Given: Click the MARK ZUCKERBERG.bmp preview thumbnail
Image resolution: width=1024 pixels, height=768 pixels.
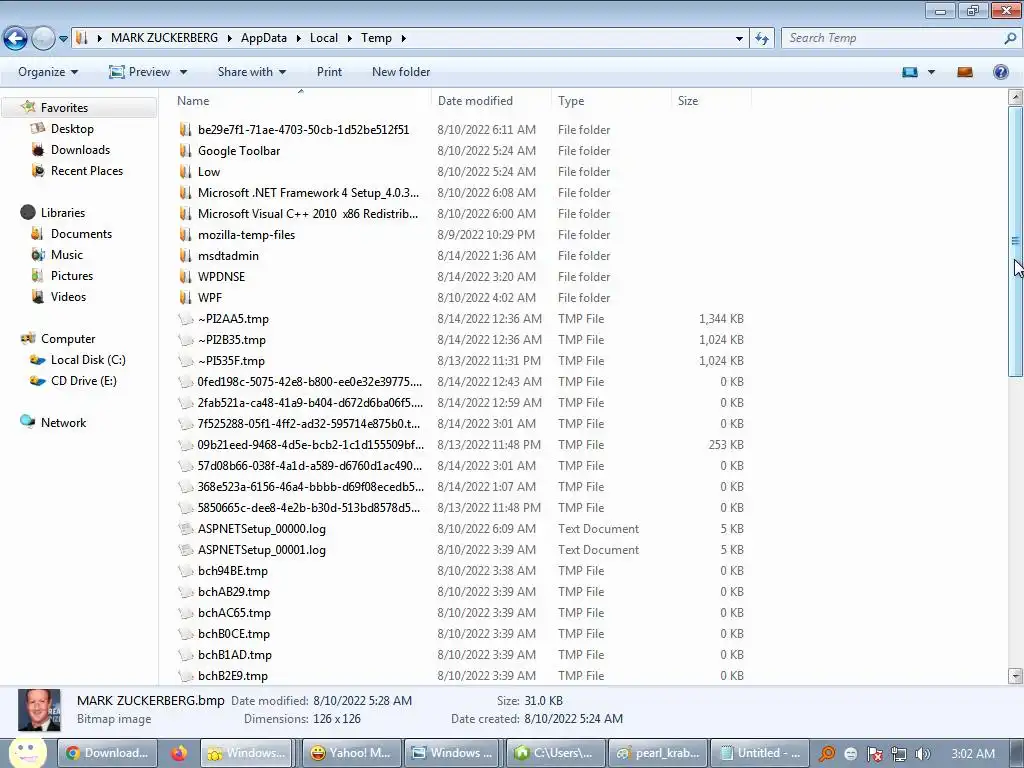Looking at the screenshot, I should (x=39, y=710).
